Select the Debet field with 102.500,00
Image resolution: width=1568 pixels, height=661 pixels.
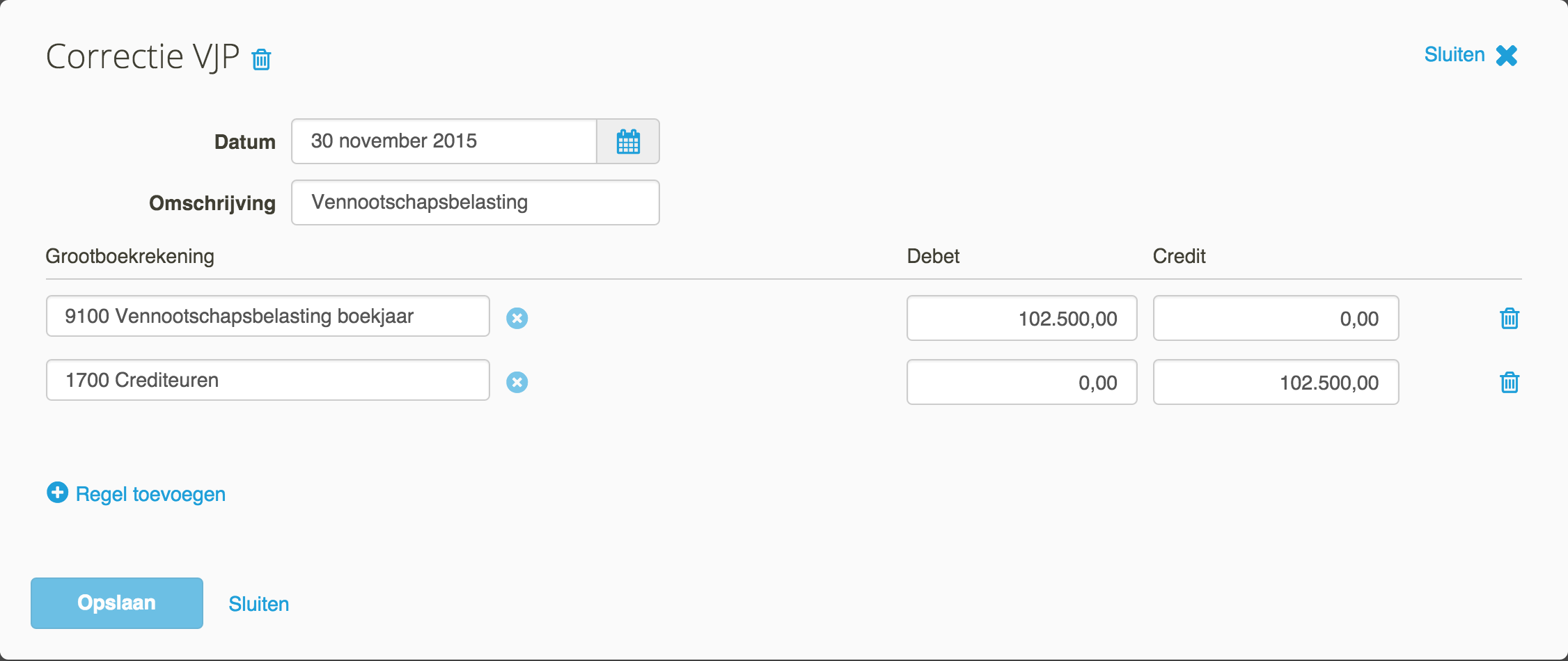[x=1022, y=318]
